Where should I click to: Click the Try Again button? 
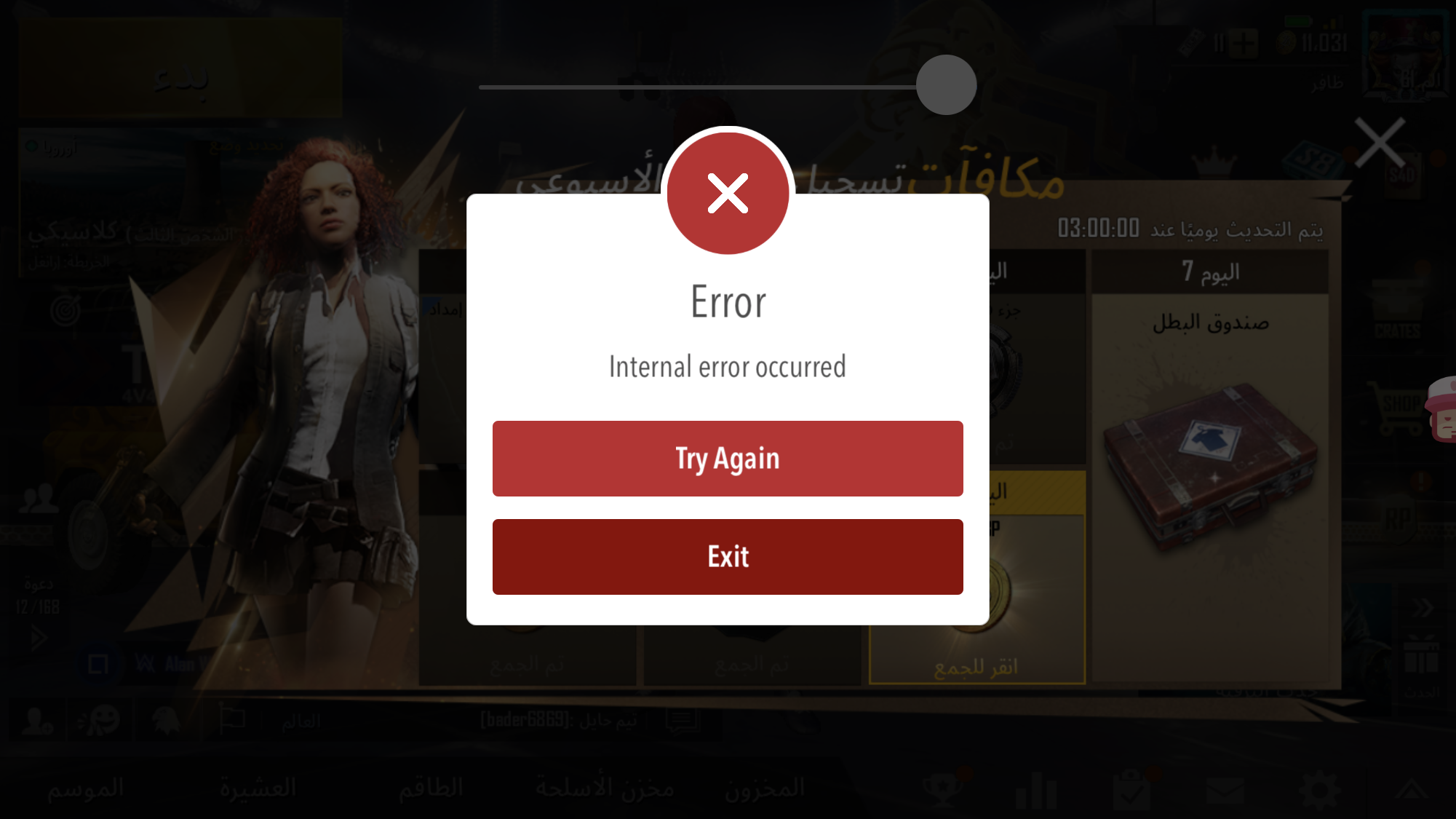728,459
